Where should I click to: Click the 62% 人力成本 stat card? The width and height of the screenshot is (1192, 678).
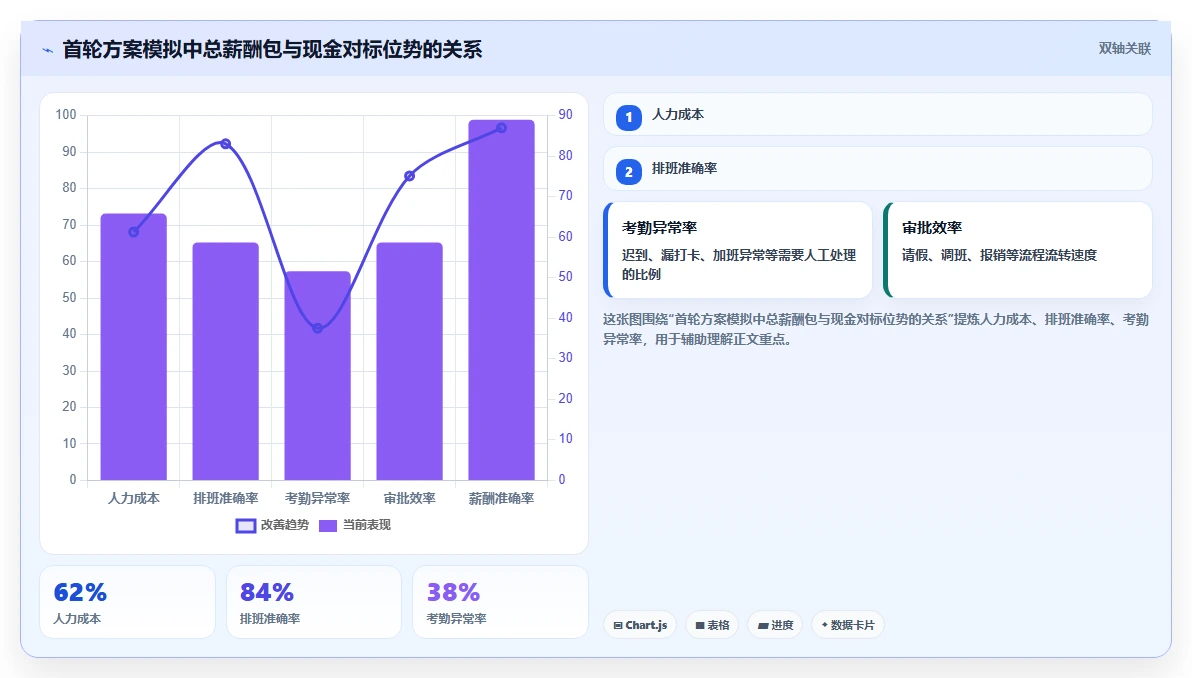coord(128,602)
